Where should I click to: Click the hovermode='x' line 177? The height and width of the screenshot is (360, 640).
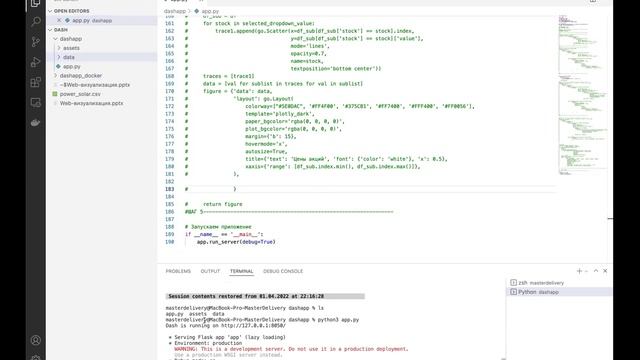[x=266, y=144]
